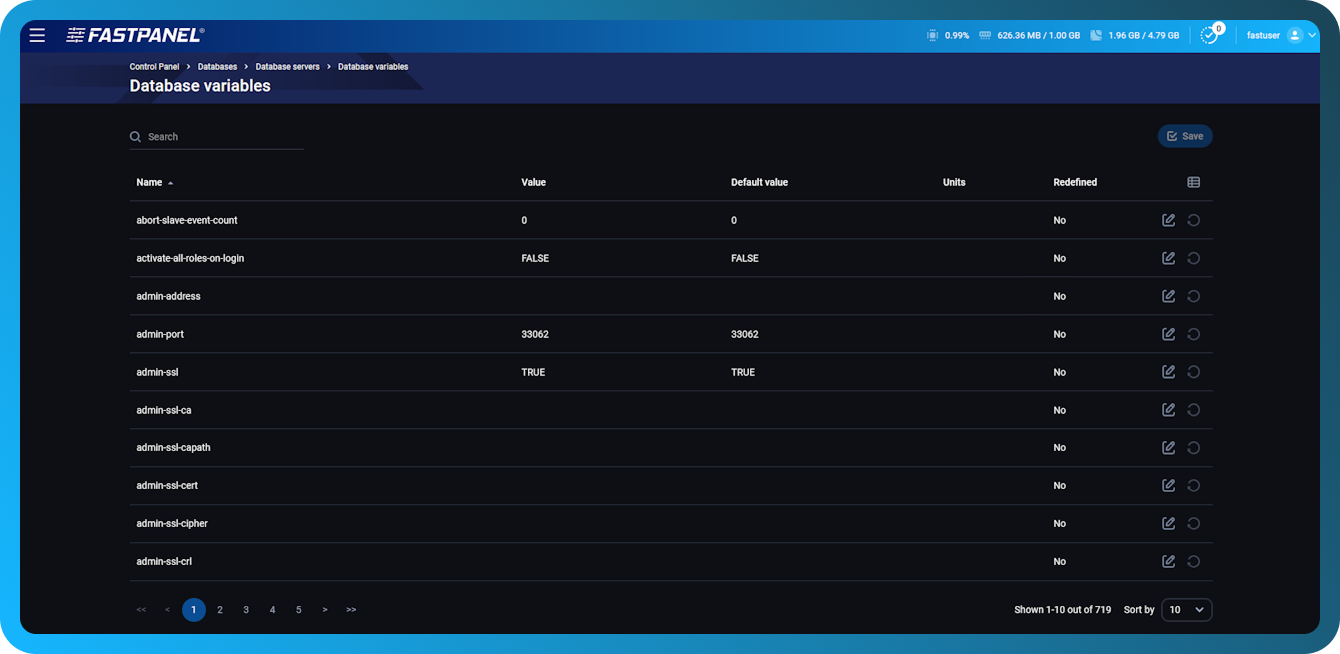Edit the admin-ssl-crl variable value
Image resolution: width=1340 pixels, height=654 pixels.
1168,561
